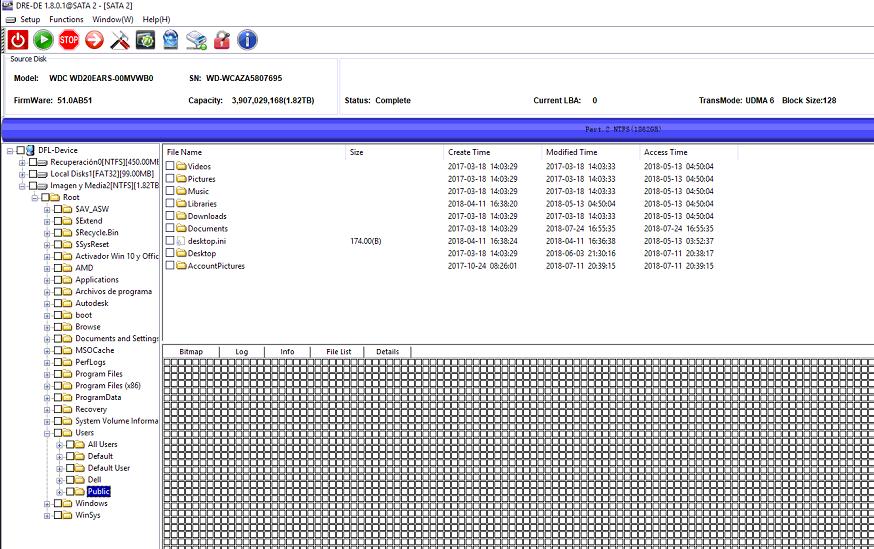
Task: Click the DFL-Device computer icon
Action: pos(31,150)
